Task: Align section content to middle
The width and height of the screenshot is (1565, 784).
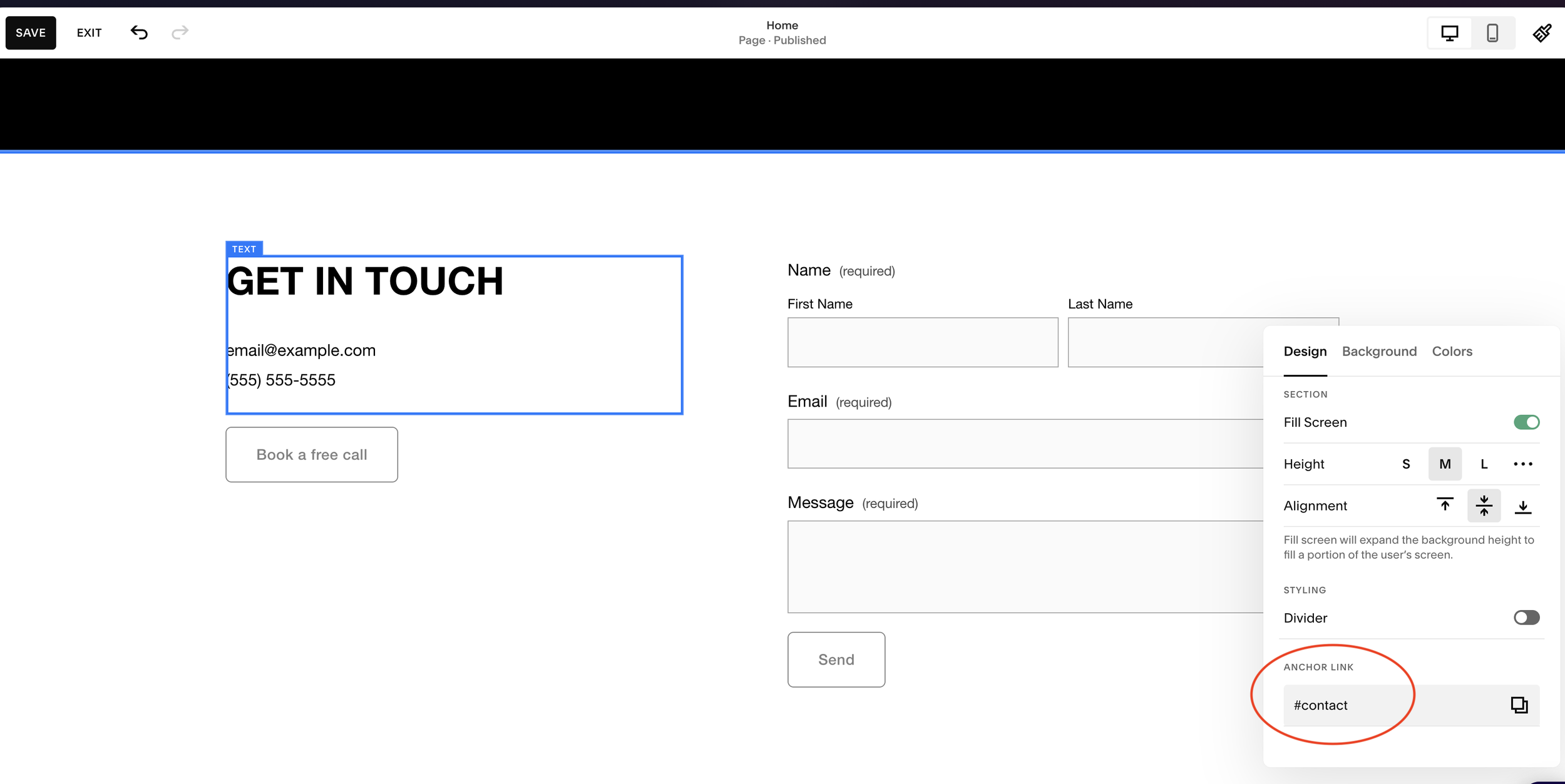Action: coord(1484,505)
